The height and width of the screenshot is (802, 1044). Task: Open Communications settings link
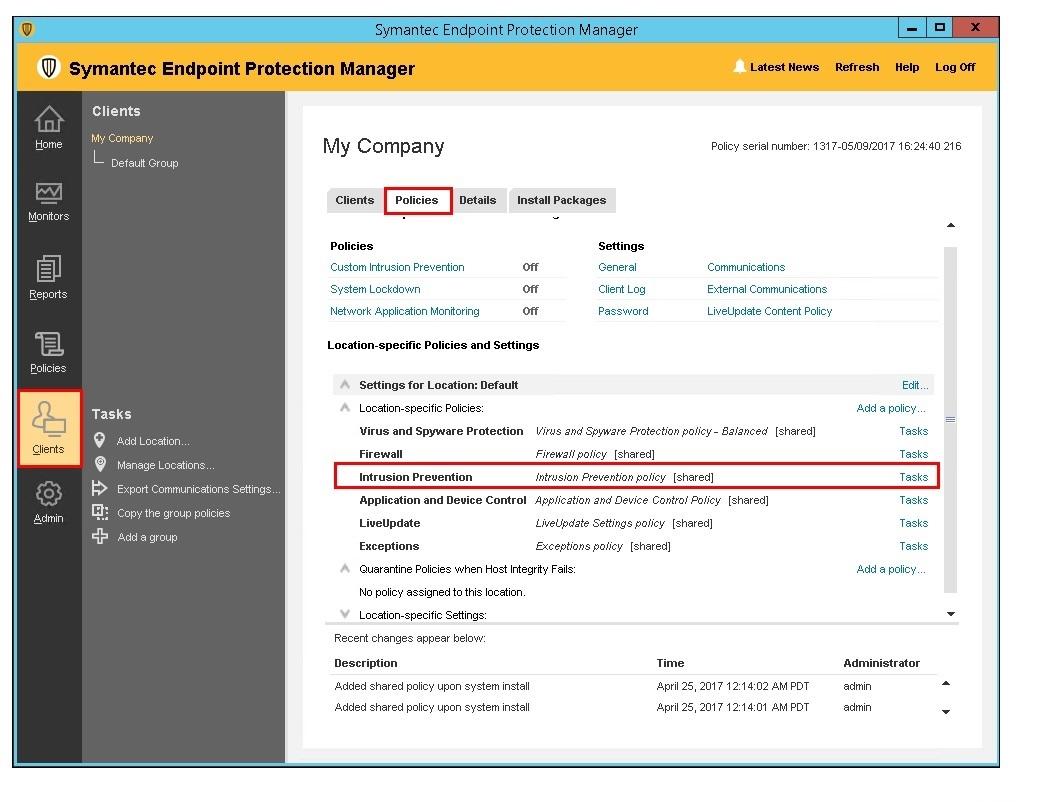click(x=746, y=267)
